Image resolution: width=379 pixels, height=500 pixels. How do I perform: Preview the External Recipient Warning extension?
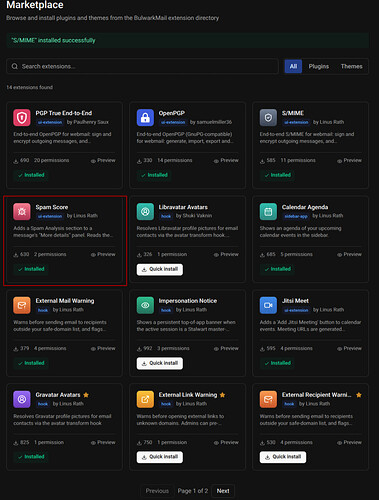(349, 442)
